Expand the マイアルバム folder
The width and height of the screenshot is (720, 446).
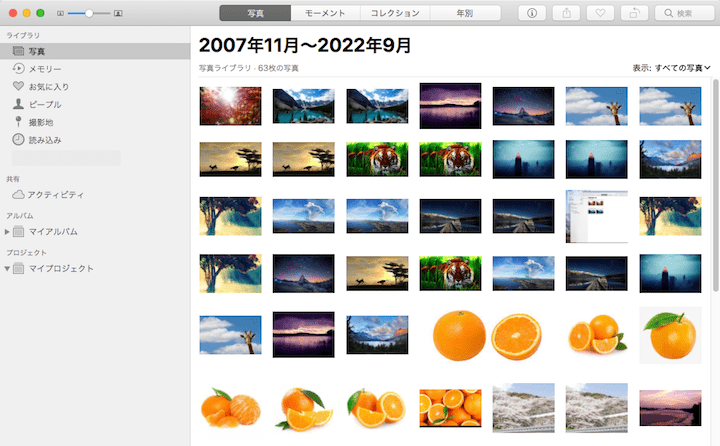8,232
